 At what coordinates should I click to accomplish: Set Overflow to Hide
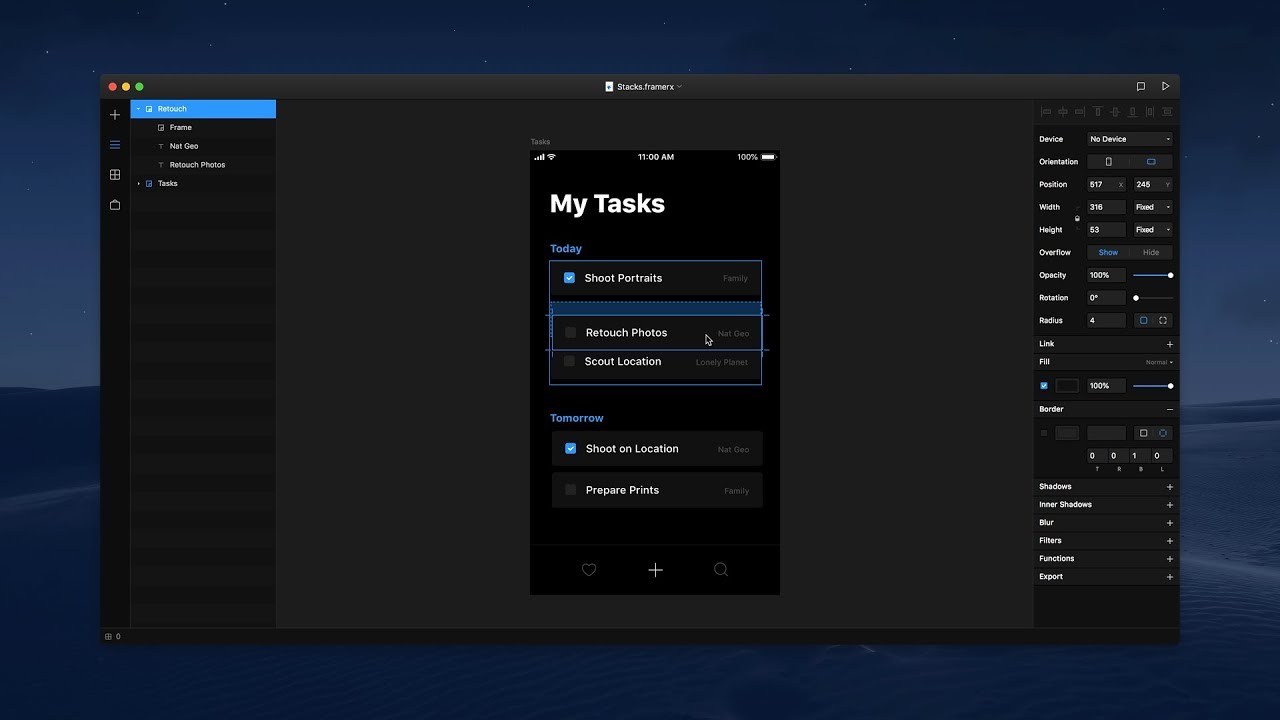1151,253
